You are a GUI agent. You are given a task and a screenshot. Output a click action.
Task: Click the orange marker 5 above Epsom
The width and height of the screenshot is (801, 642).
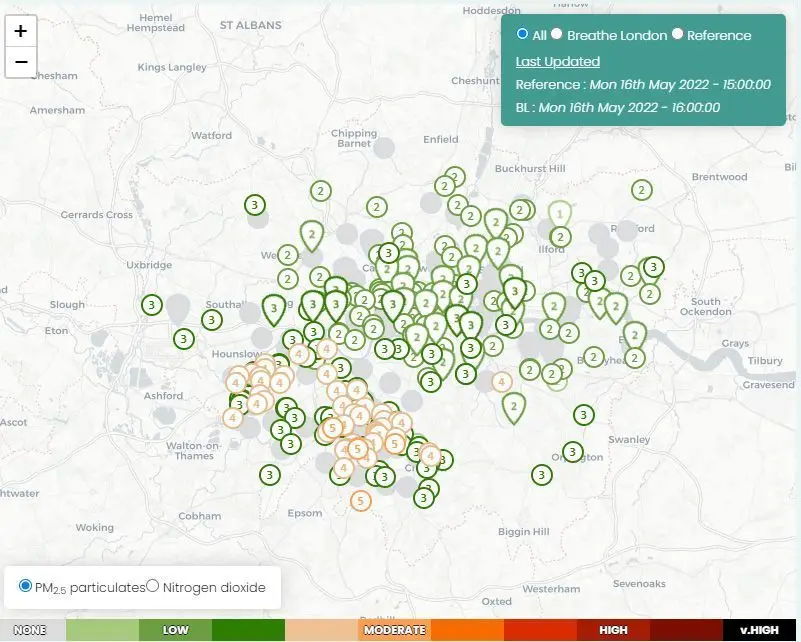tap(361, 501)
